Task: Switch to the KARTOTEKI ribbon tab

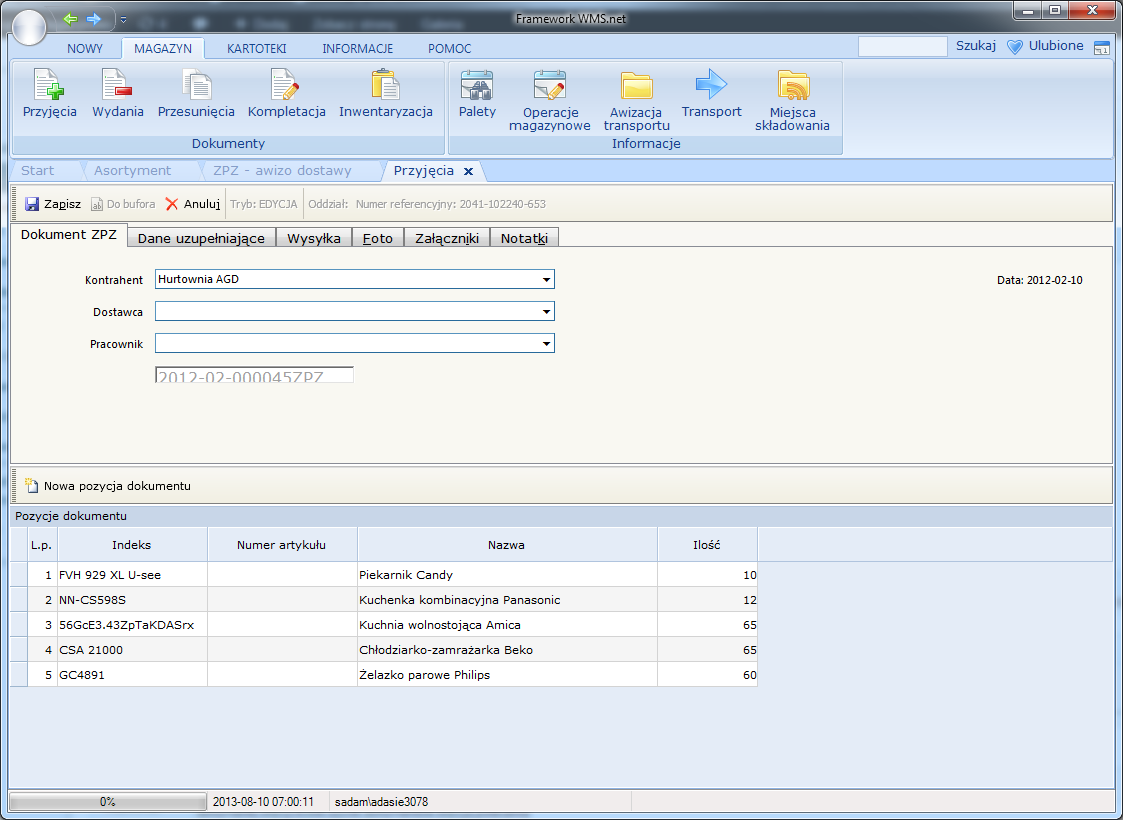Action: pos(256,48)
